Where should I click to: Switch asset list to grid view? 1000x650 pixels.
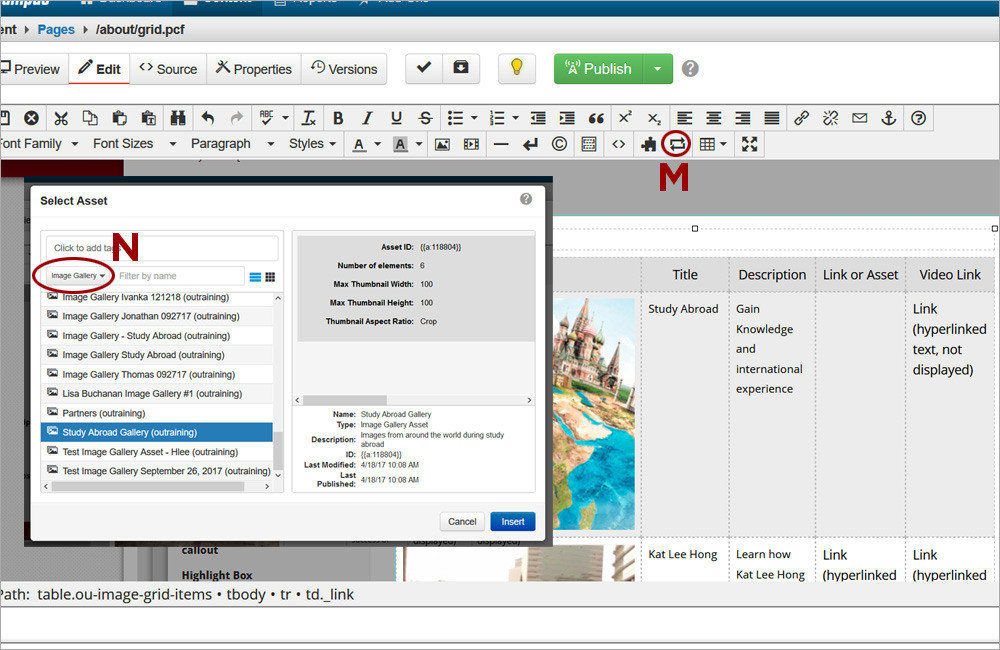270,277
